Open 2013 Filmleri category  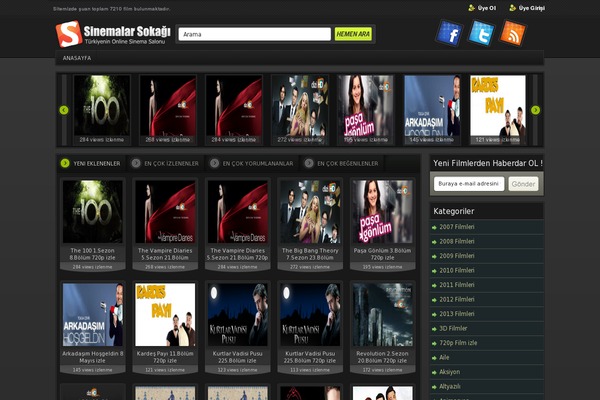pyautogui.click(x=457, y=314)
